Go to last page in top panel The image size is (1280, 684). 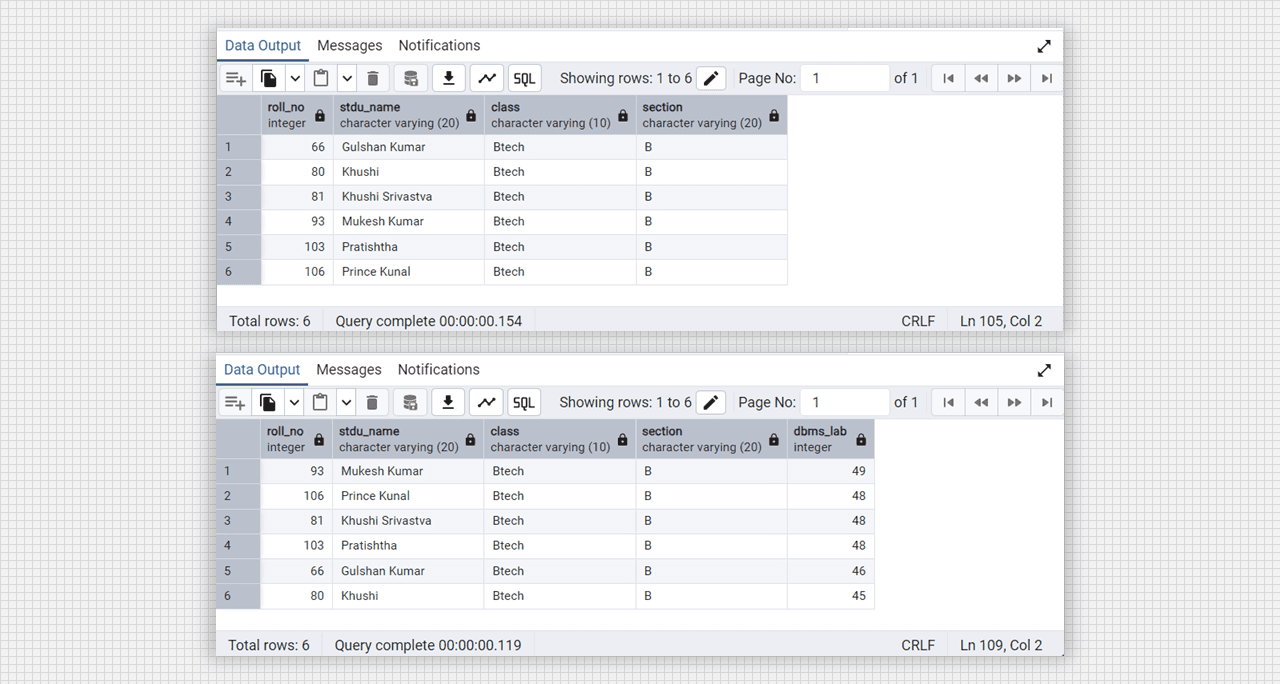pos(1046,78)
